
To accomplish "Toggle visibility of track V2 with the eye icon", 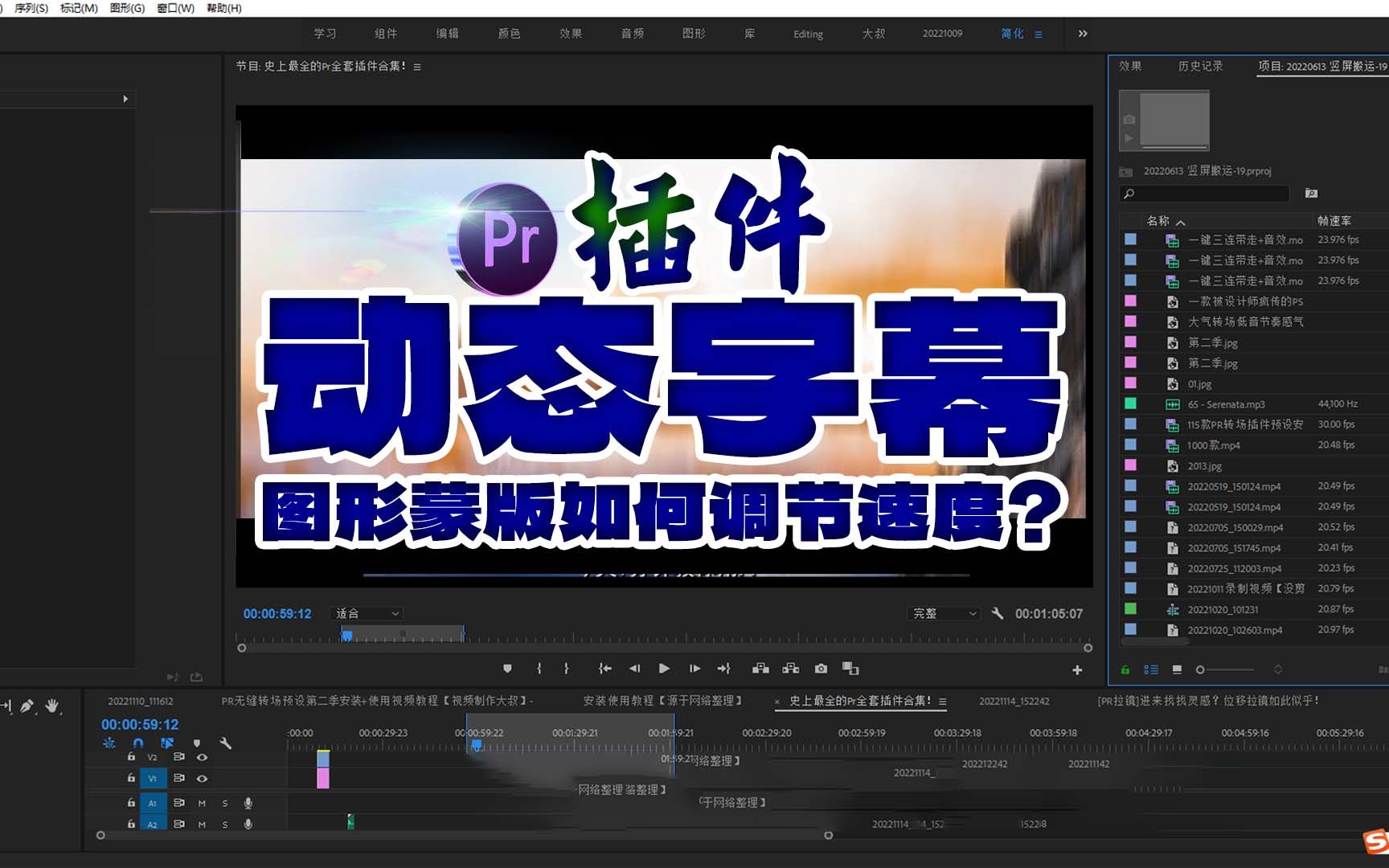I will coord(202,757).
